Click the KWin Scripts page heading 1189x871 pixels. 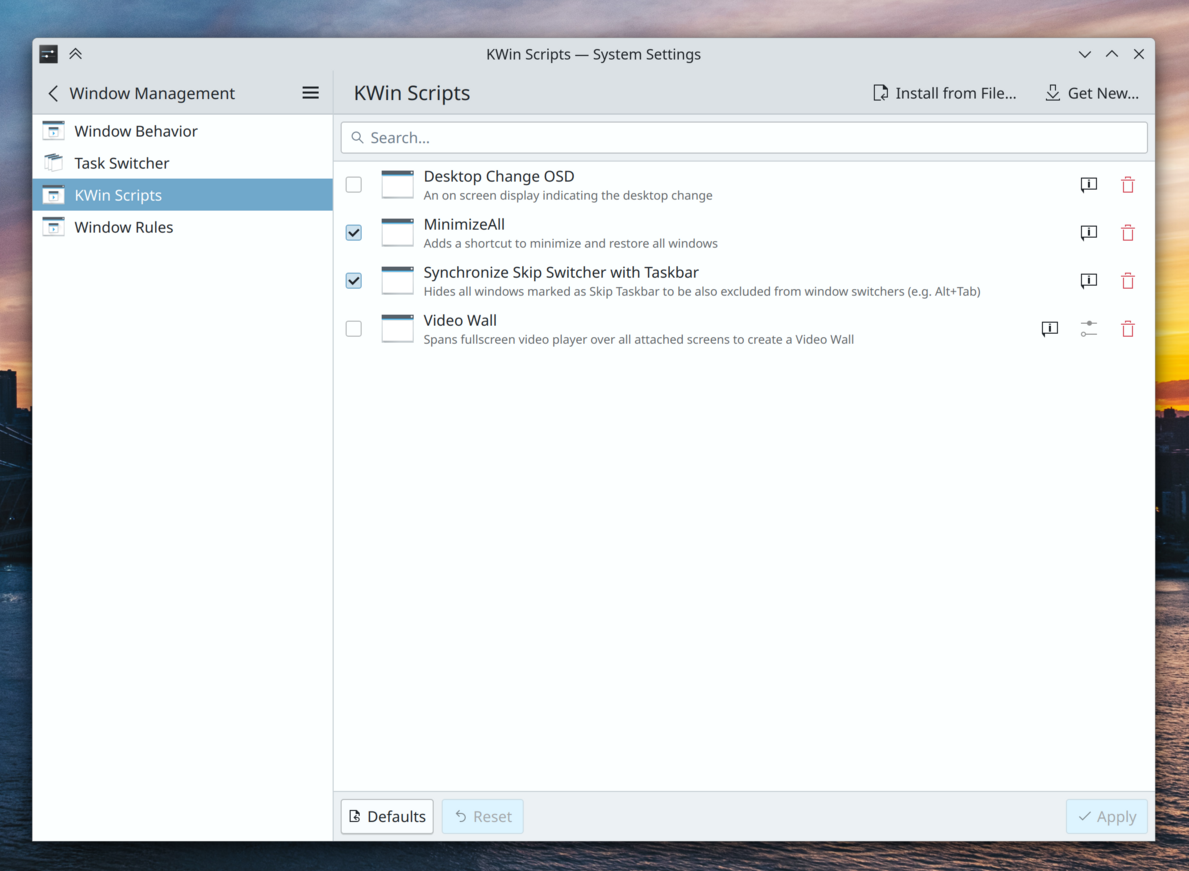pyautogui.click(x=412, y=93)
